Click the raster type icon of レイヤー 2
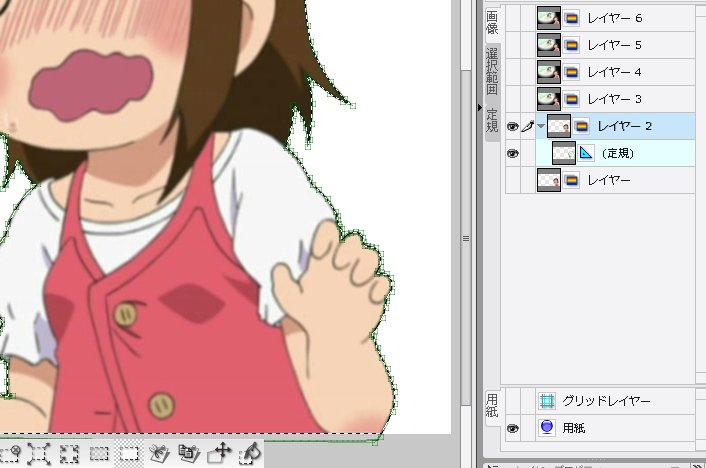This screenshot has height=468, width=706. [x=581, y=127]
